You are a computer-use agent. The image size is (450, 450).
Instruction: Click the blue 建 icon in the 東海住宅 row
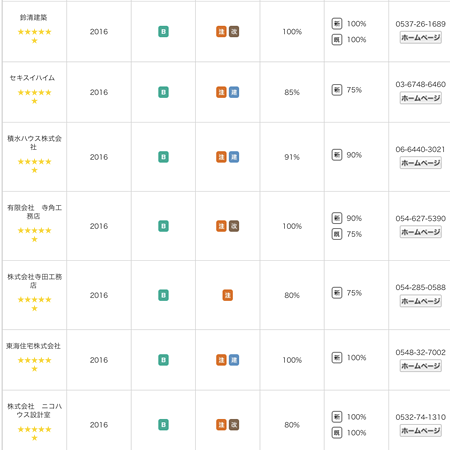(x=234, y=360)
